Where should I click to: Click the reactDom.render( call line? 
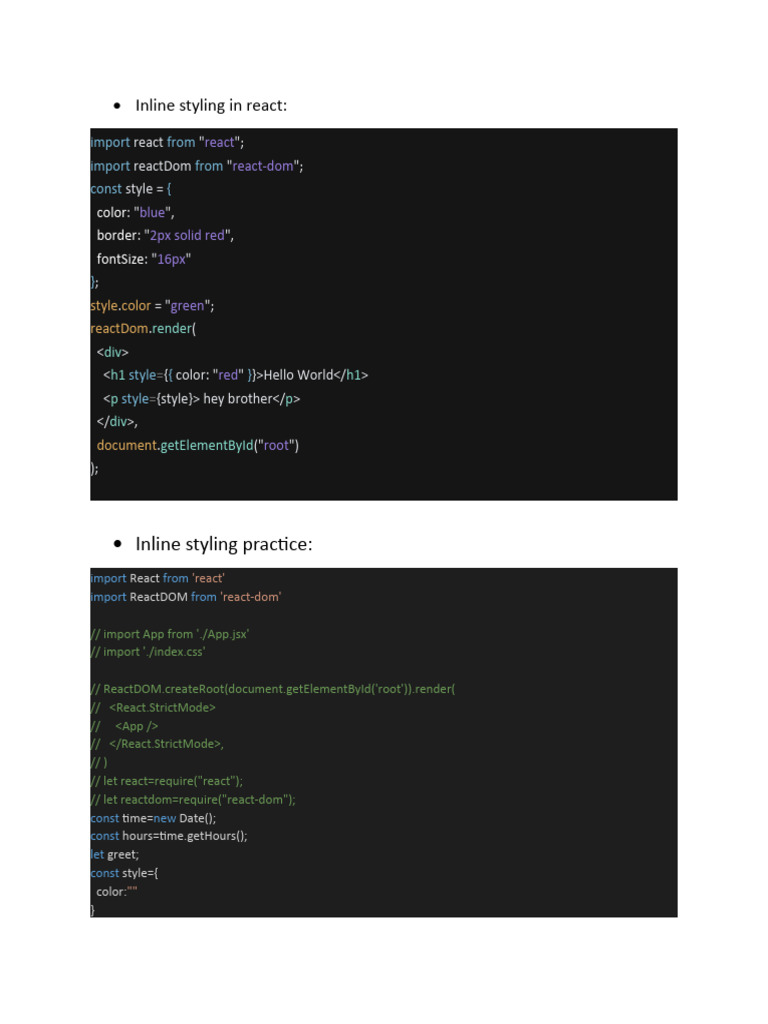143,328
